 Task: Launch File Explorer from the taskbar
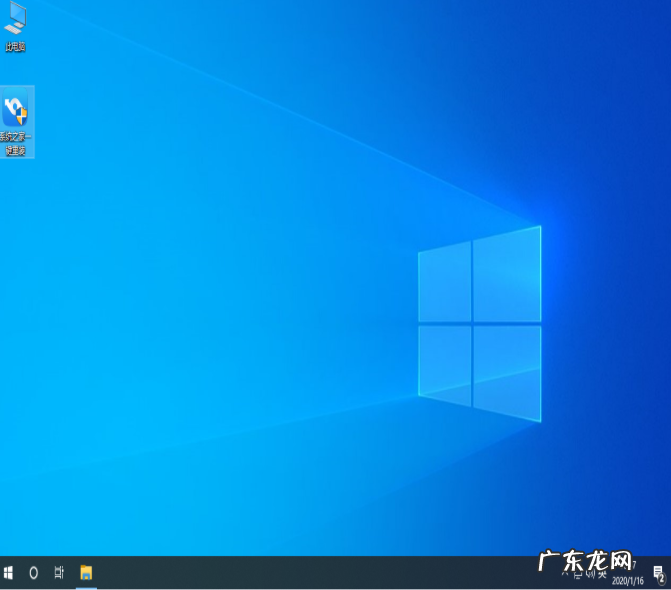point(86,572)
